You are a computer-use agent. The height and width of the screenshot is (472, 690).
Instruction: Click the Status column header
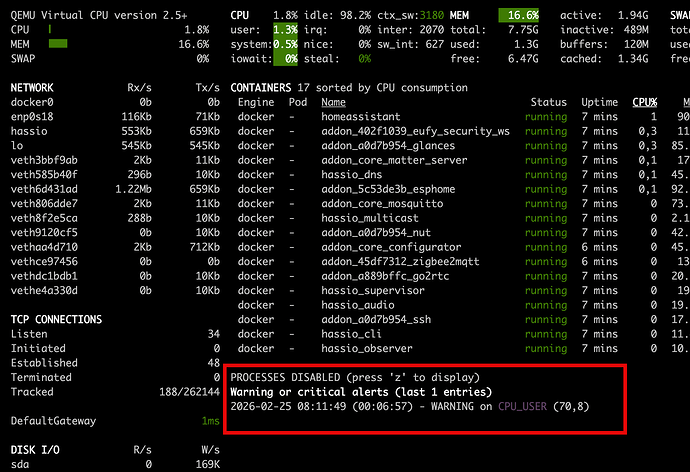[548, 102]
